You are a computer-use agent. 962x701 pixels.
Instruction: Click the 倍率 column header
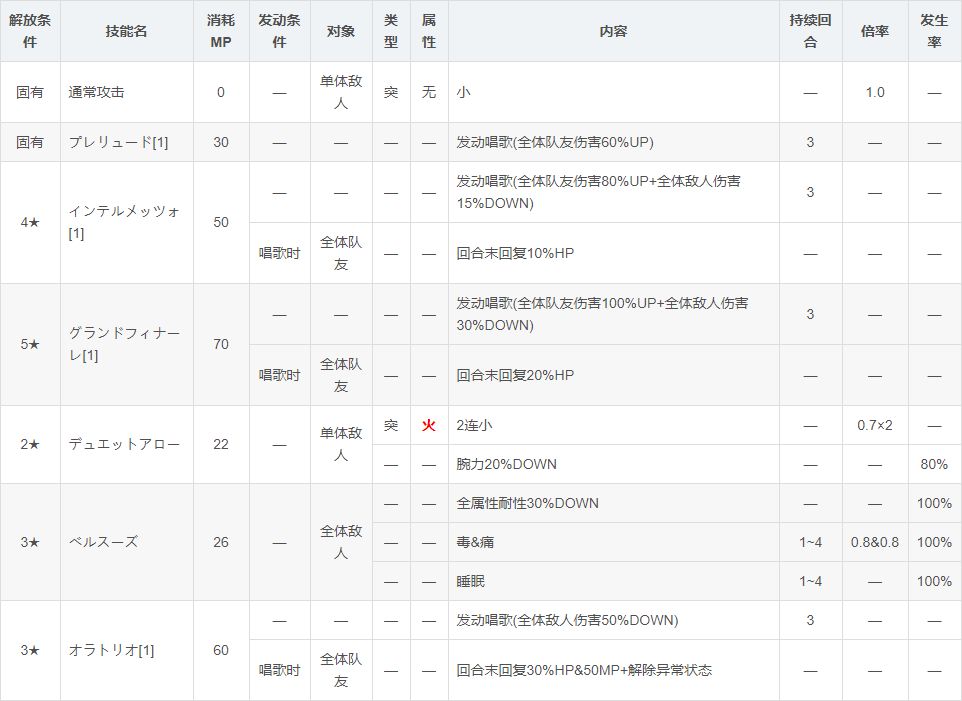point(875,31)
